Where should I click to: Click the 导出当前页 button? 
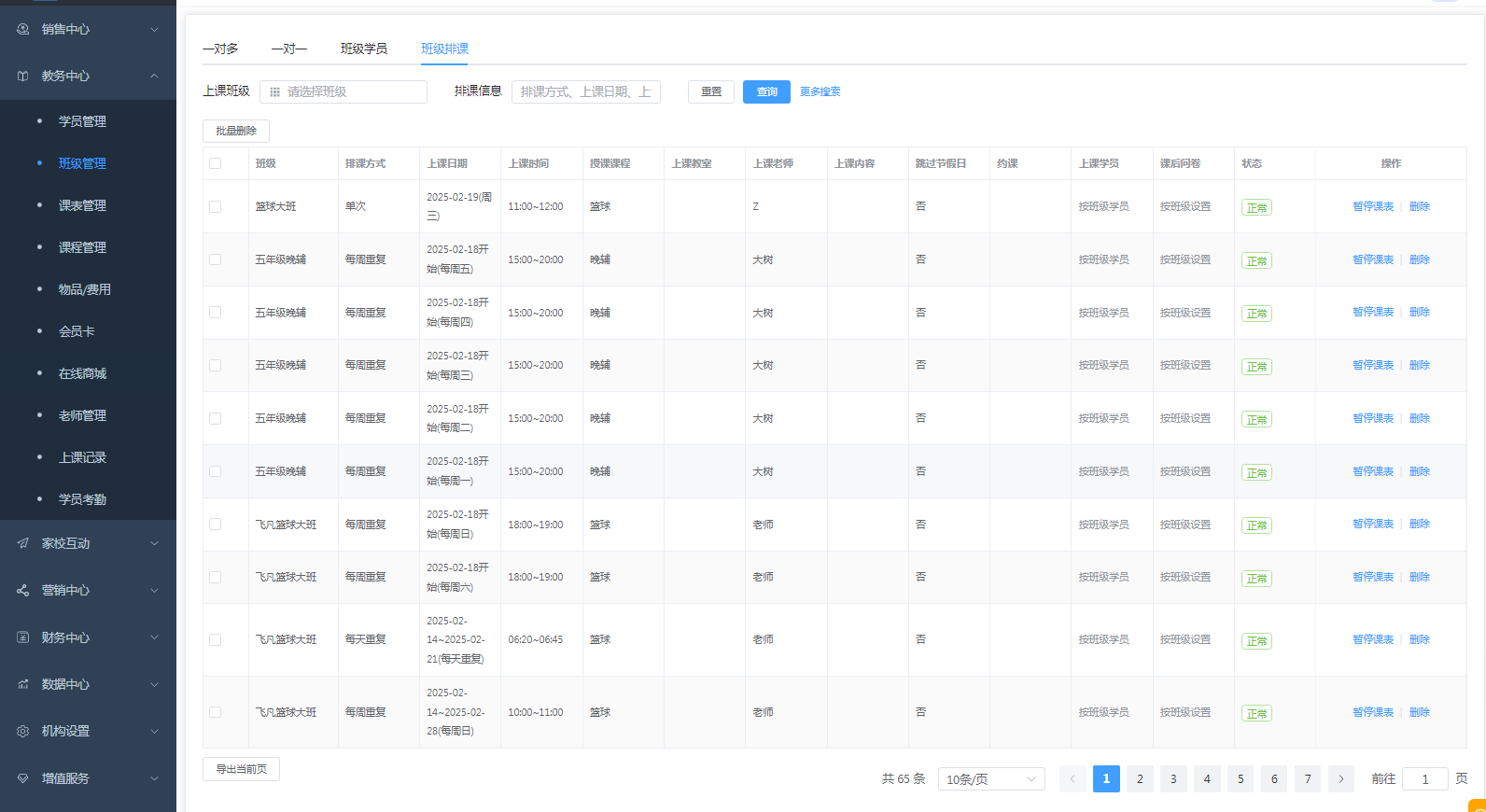click(x=241, y=769)
